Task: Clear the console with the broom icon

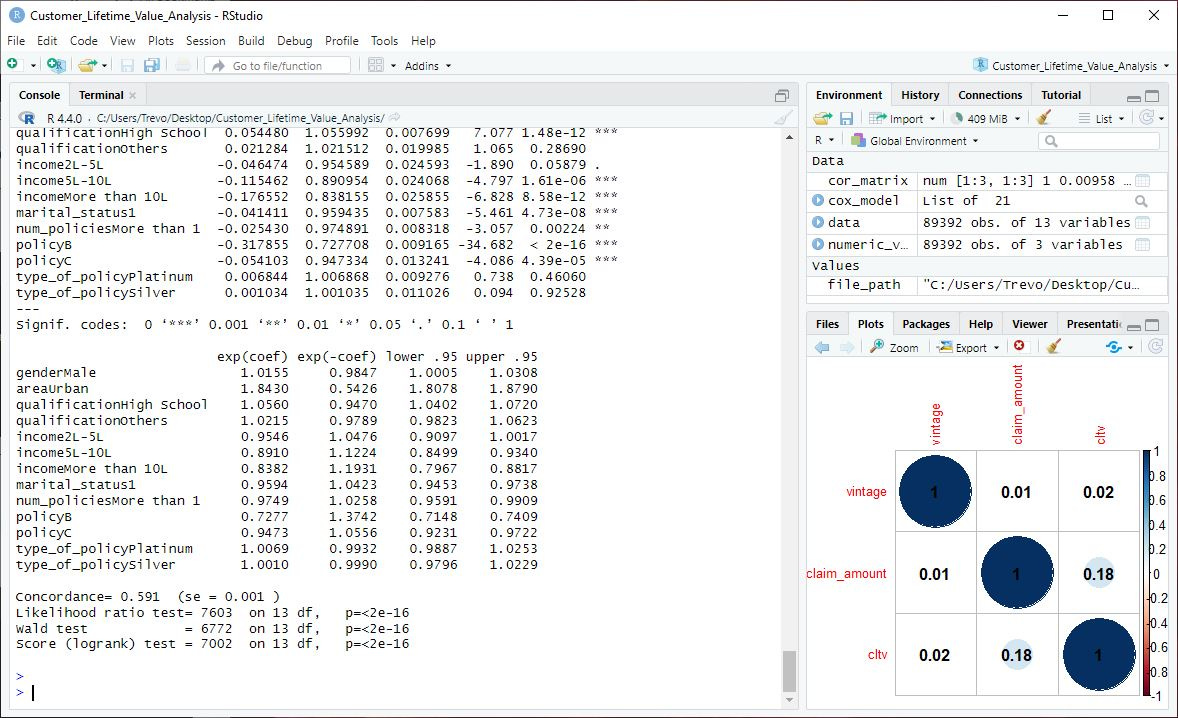Action: [x=783, y=118]
